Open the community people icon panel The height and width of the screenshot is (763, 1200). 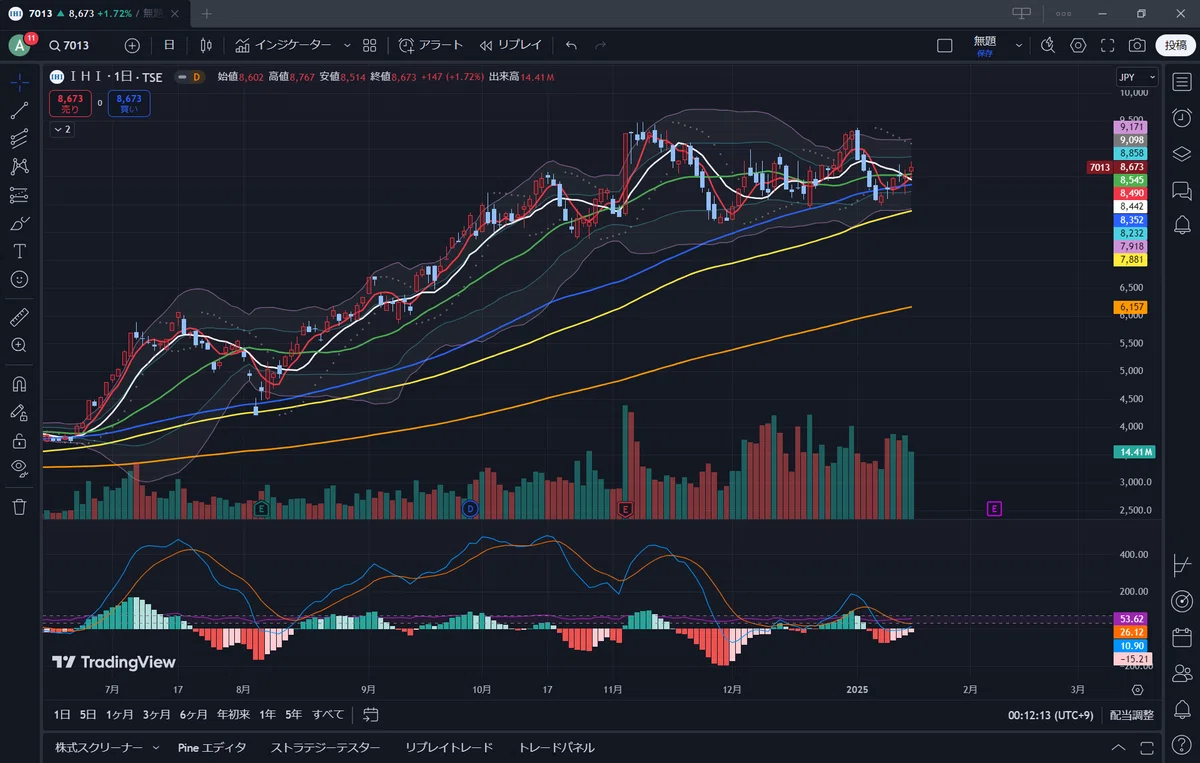(1181, 672)
